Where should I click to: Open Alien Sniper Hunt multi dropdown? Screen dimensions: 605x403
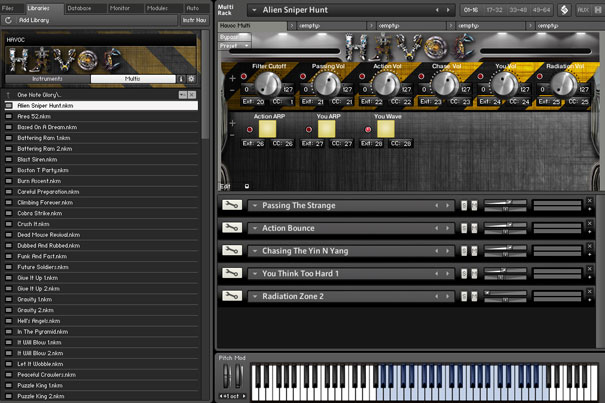tap(254, 10)
